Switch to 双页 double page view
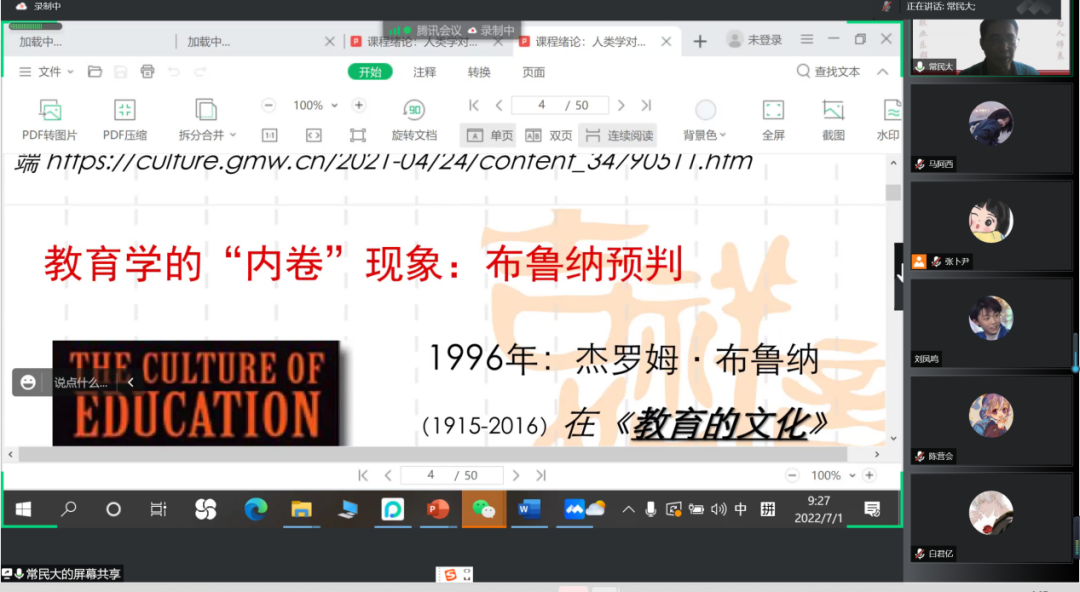The image size is (1080, 592). click(549, 135)
